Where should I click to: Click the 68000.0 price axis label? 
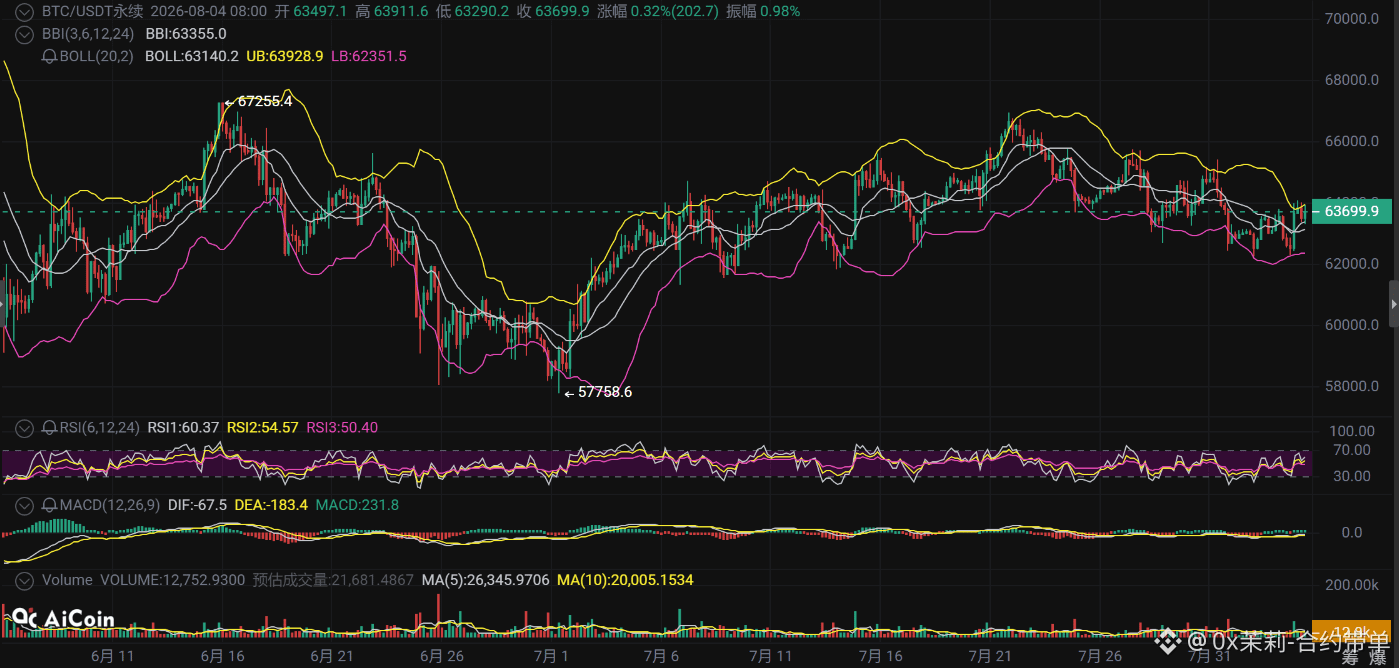point(1351,80)
